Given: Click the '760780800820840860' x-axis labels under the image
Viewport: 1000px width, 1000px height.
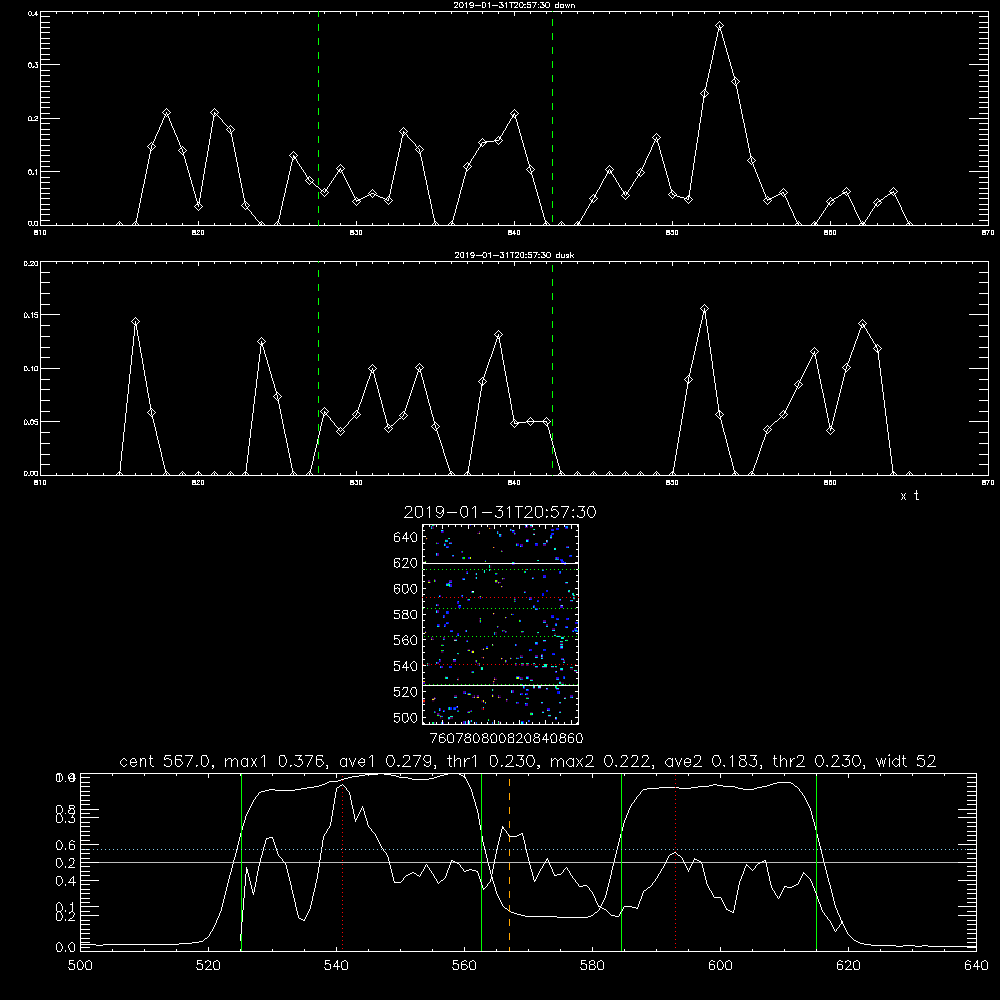Looking at the screenshot, I should (x=506, y=738).
